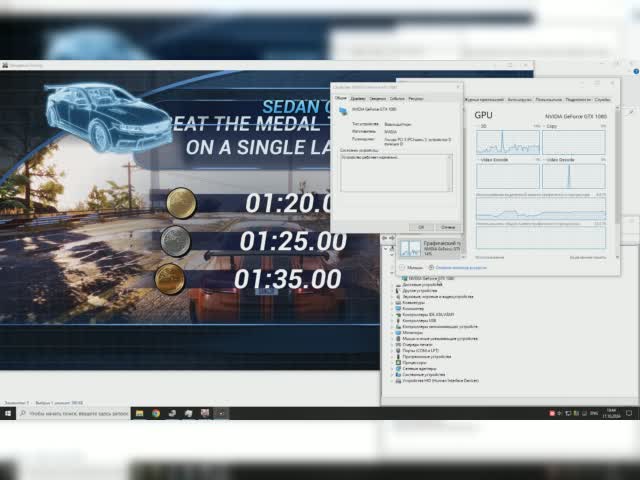Open Task Manager 'Службы' tab

[602, 100]
